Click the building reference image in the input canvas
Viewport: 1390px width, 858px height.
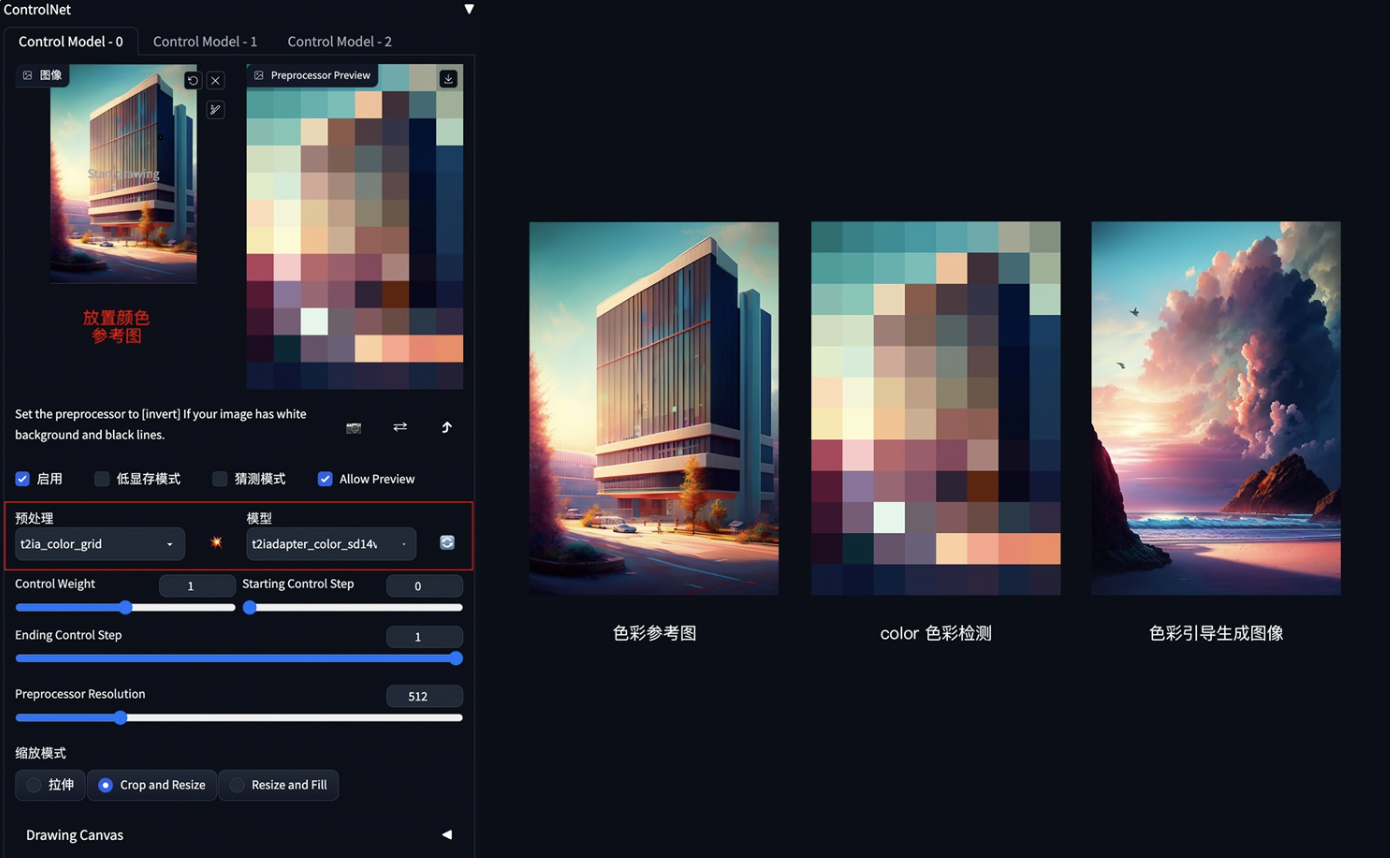(x=124, y=173)
